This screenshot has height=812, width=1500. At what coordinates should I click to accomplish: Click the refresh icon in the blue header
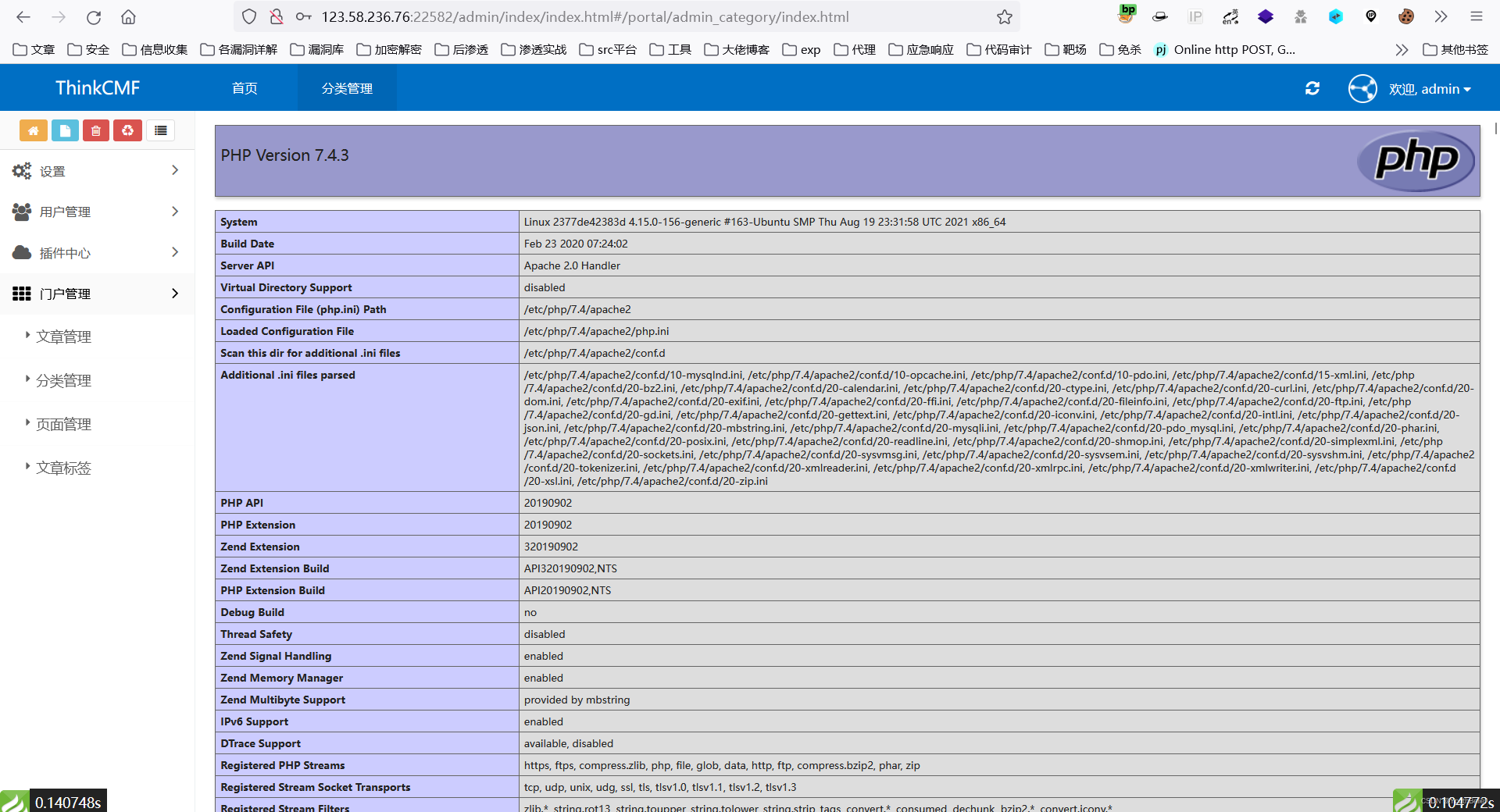click(x=1312, y=88)
